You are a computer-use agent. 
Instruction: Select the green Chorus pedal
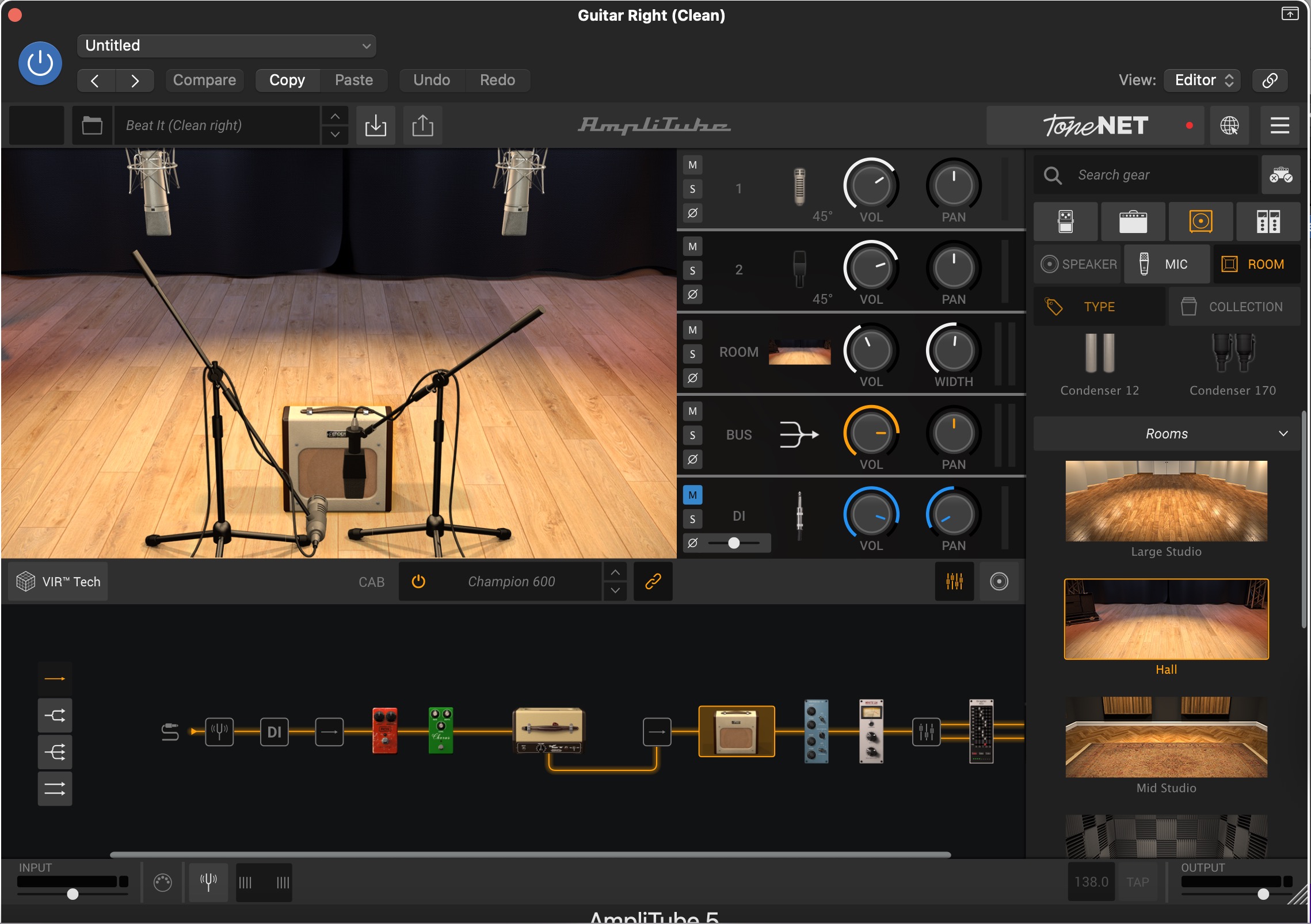[x=441, y=731]
